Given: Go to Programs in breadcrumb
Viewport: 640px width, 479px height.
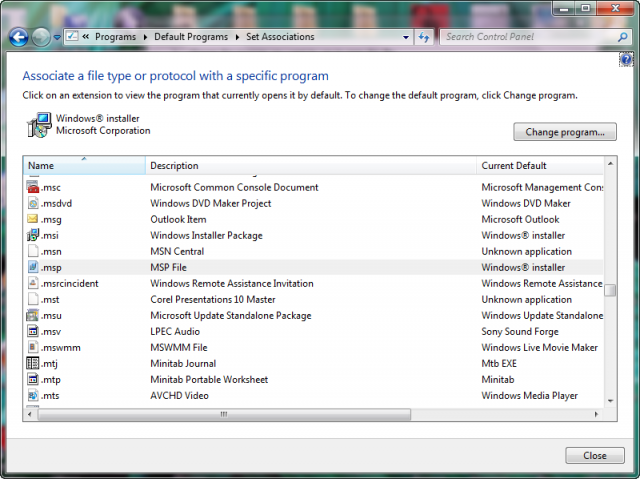Looking at the screenshot, I should [x=116, y=37].
